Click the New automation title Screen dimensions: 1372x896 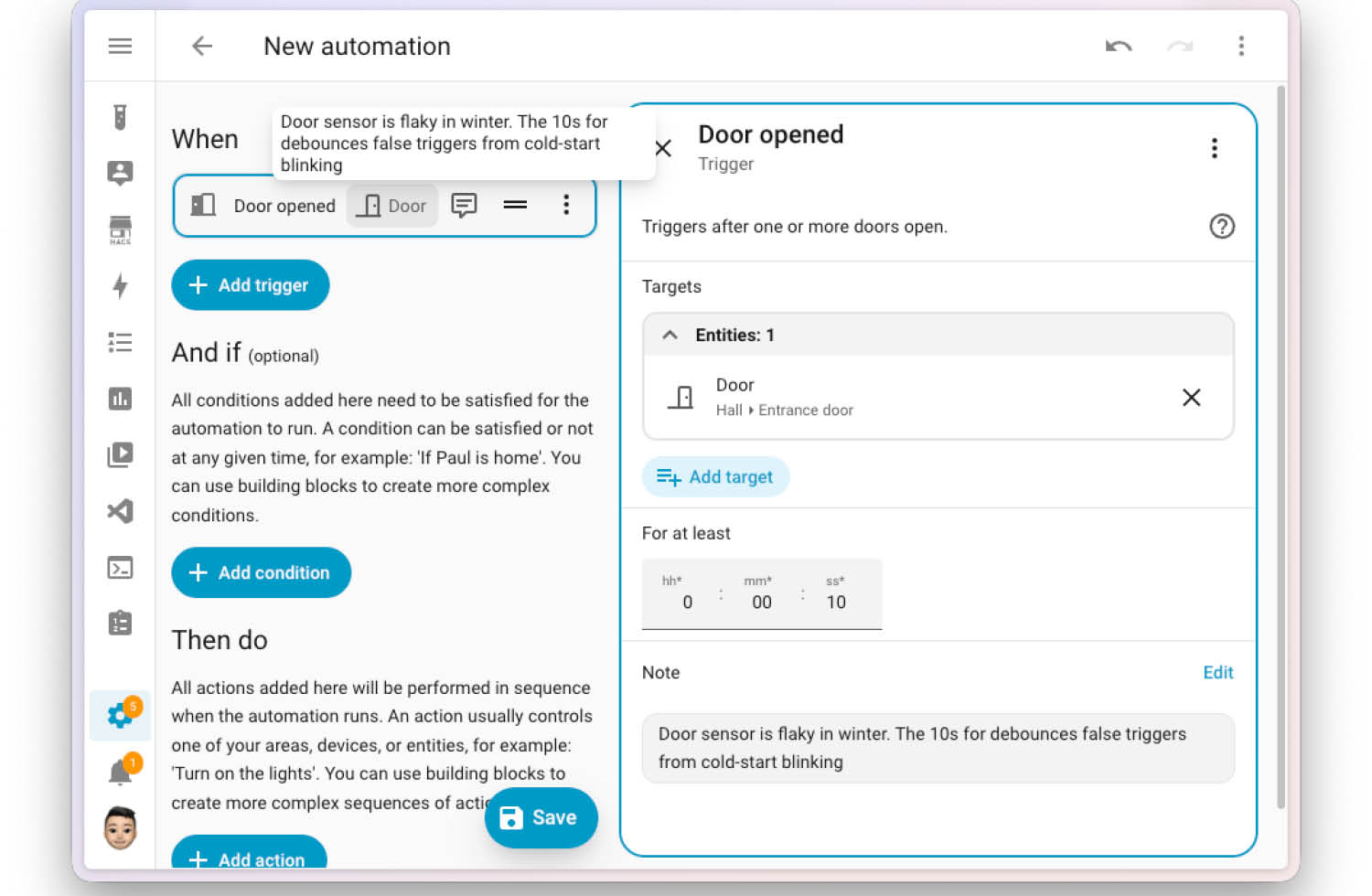click(358, 46)
